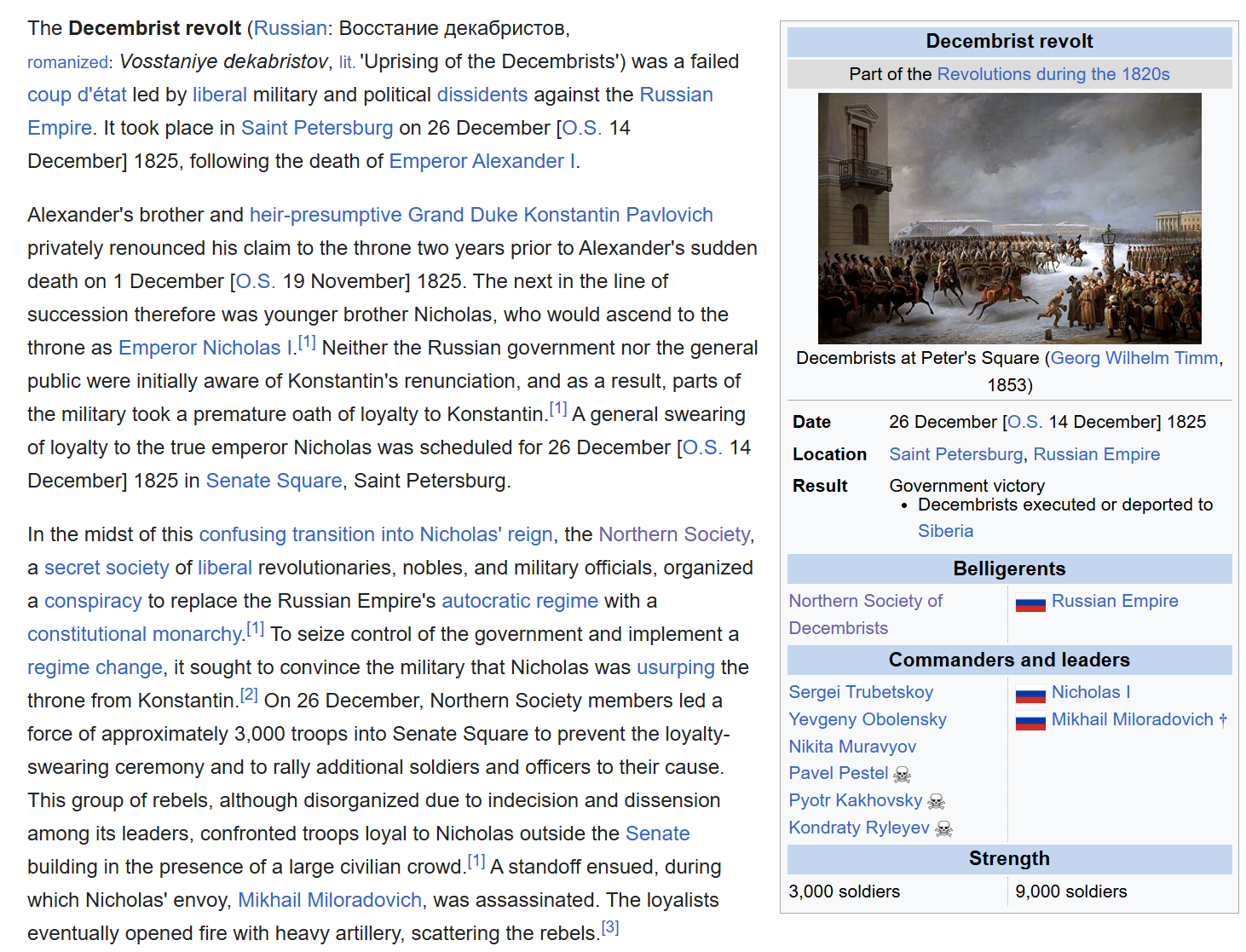Click citation [2] after 'throne from Konstantin'
Viewport: 1246px width, 952px height.
point(249,695)
